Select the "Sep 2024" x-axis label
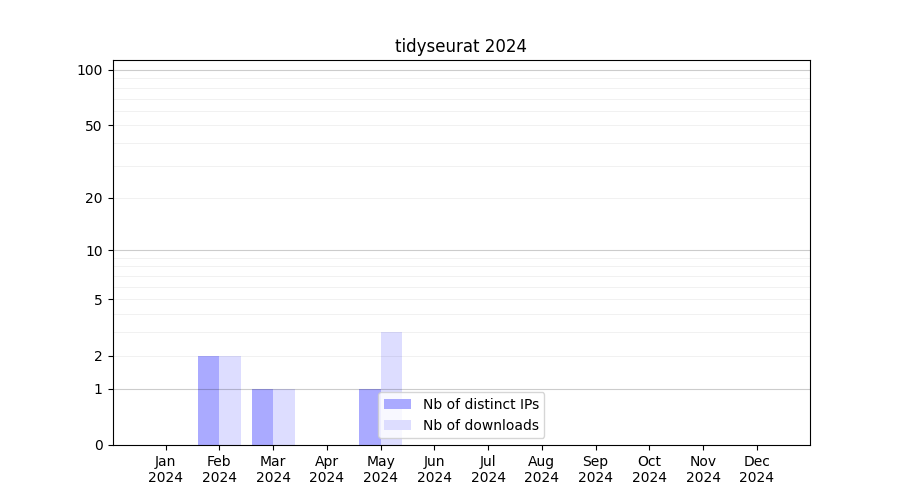The image size is (900, 500). tap(595, 469)
